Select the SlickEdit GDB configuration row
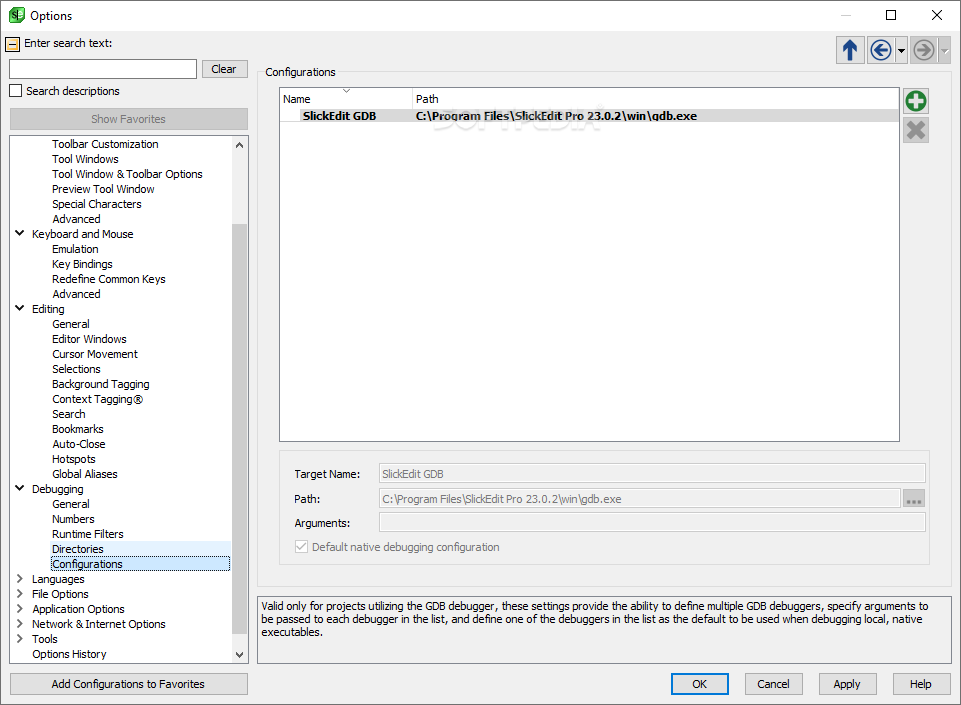 [589, 116]
